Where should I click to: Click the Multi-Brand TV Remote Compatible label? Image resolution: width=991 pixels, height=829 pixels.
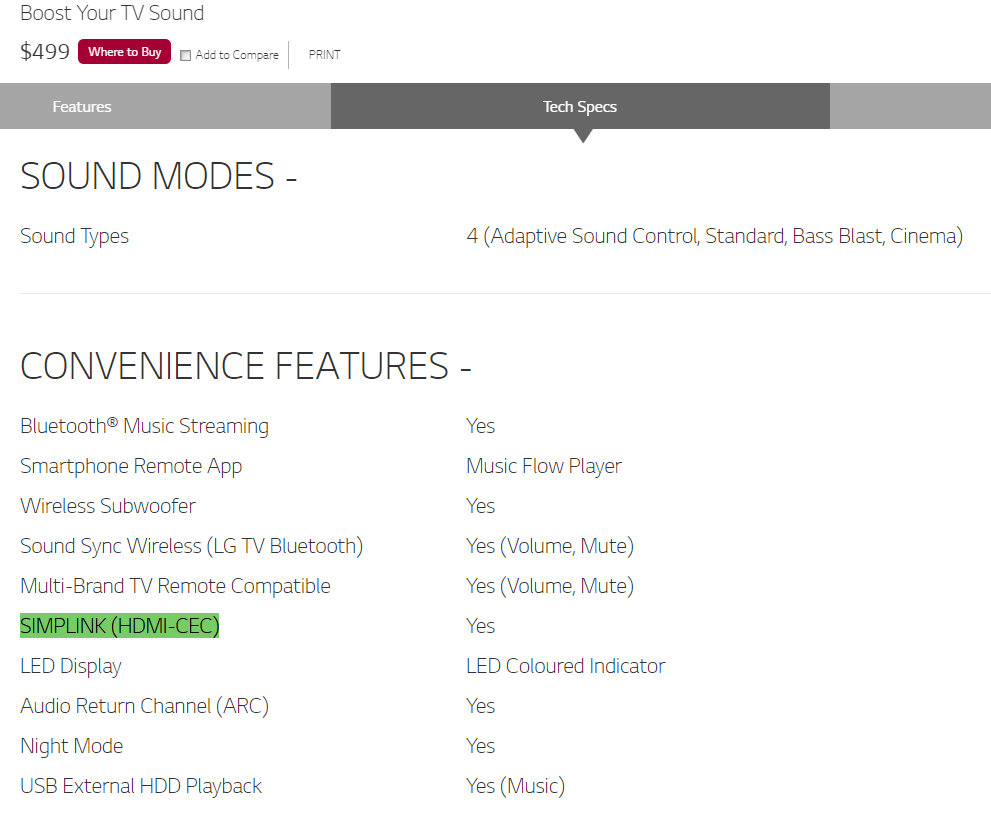(175, 586)
